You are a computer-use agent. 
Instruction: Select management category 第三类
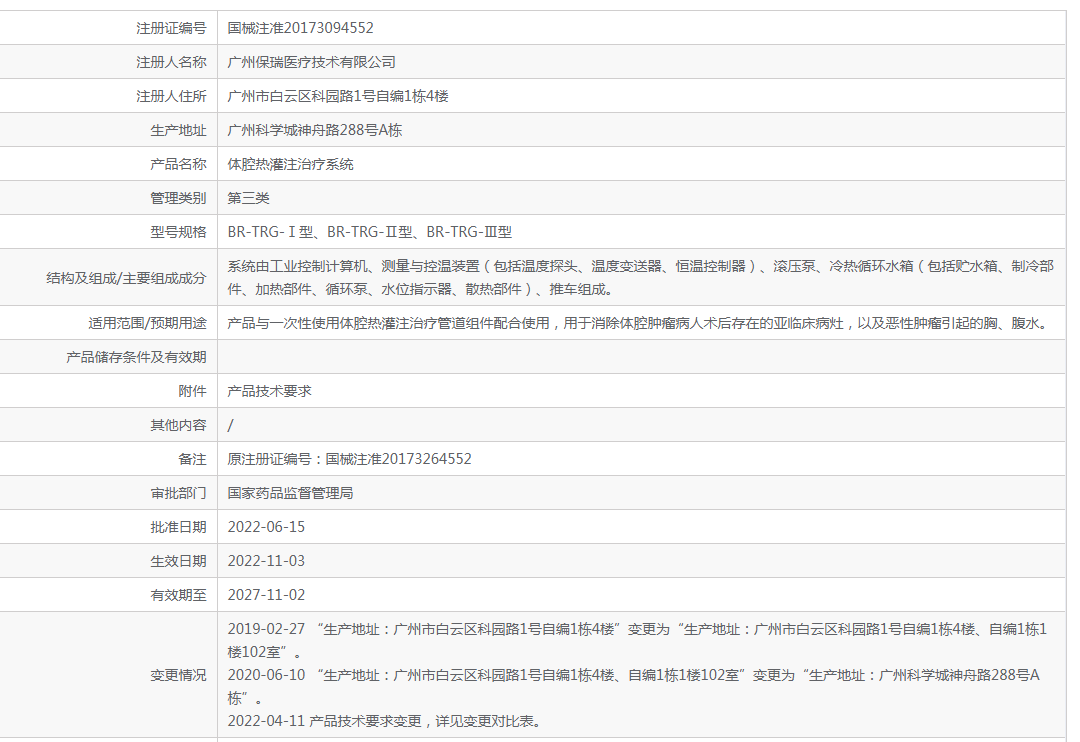249,198
